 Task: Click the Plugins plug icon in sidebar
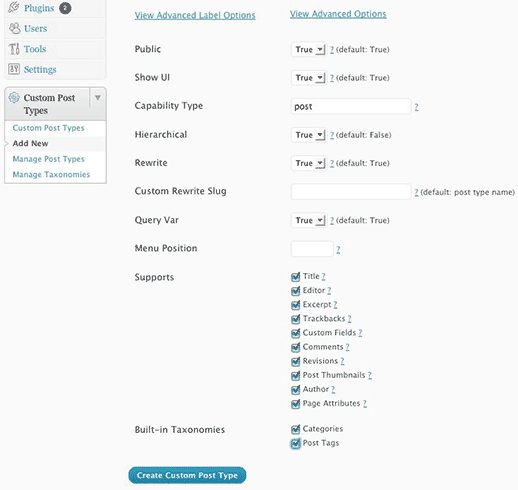click(x=14, y=7)
